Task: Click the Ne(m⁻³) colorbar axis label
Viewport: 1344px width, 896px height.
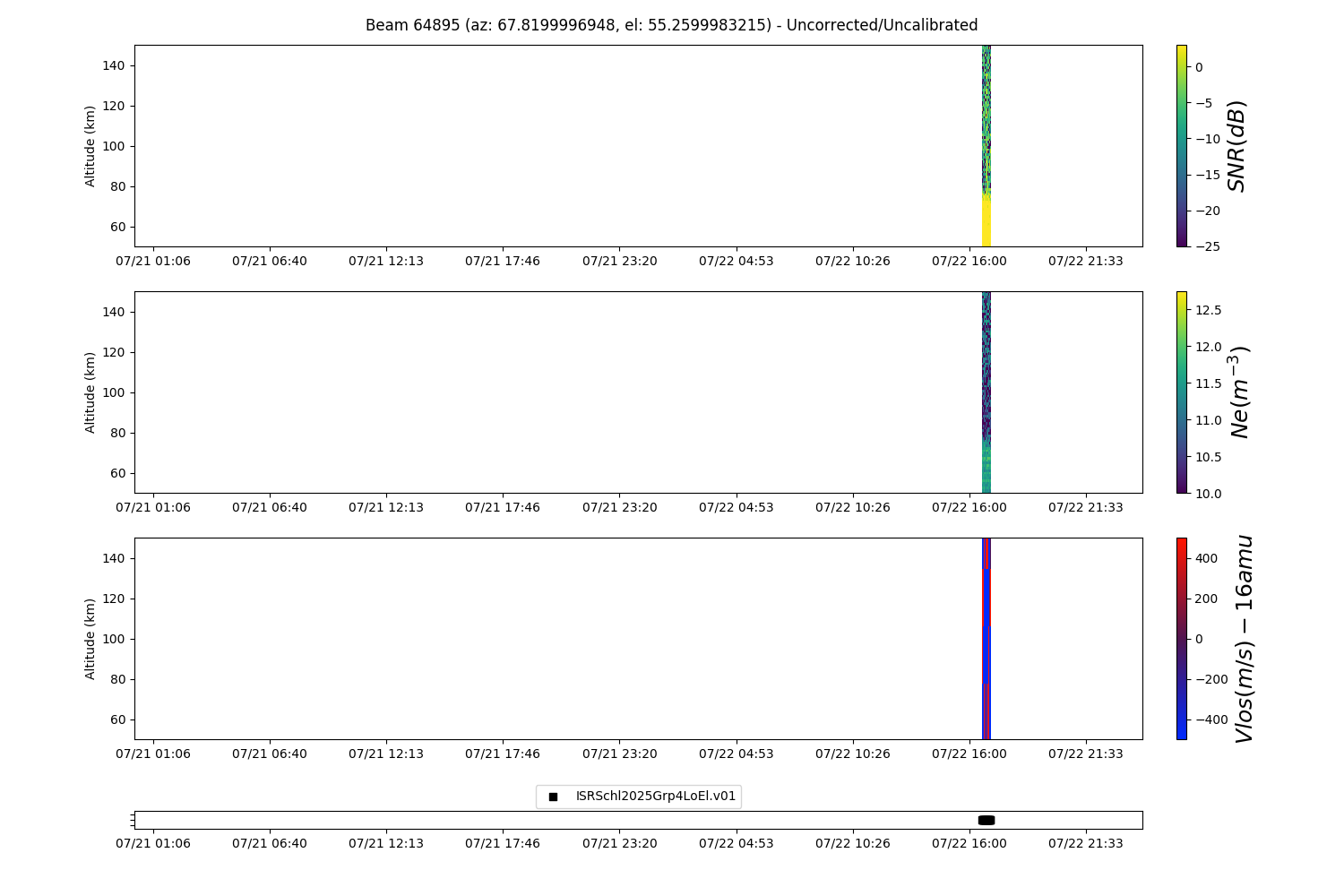Action: [1240, 392]
